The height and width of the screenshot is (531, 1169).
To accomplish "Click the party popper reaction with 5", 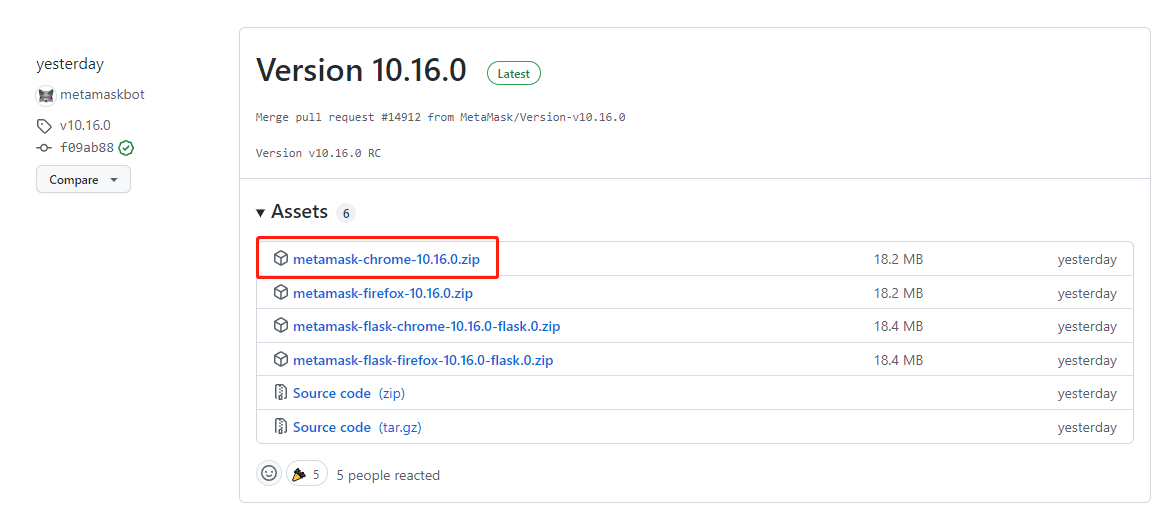I will 306,474.
